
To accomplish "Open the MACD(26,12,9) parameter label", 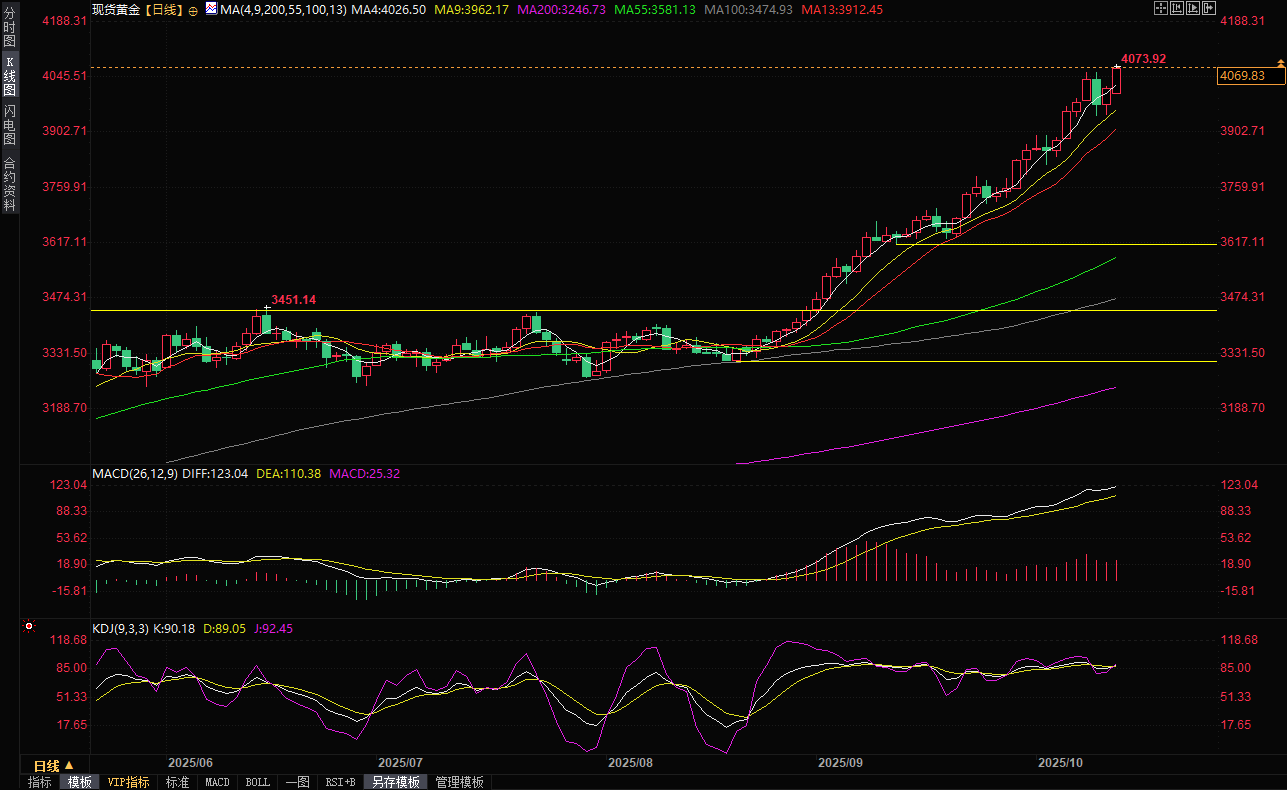I will 135,473.
